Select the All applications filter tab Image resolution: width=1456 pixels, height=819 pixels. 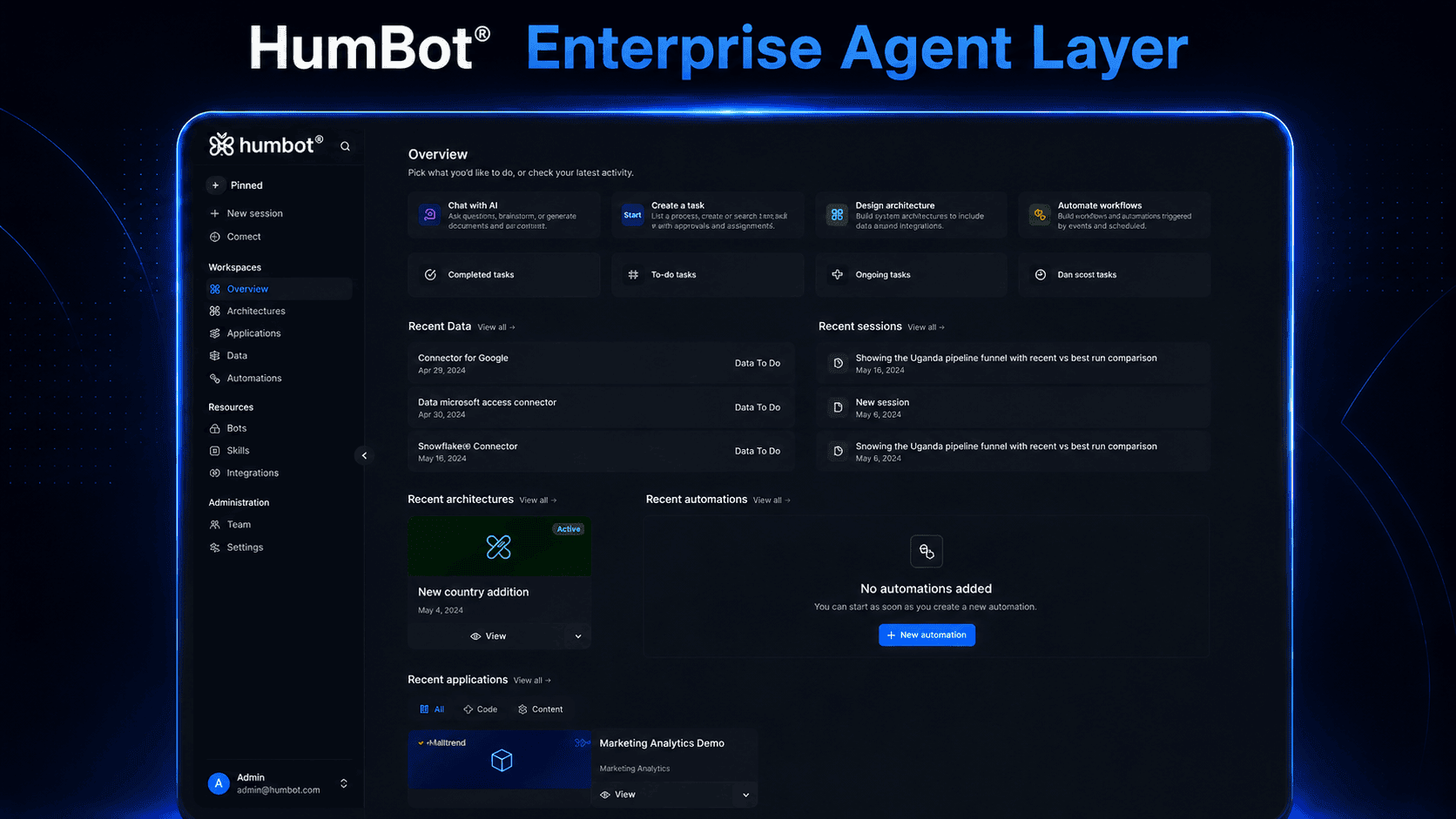[432, 709]
